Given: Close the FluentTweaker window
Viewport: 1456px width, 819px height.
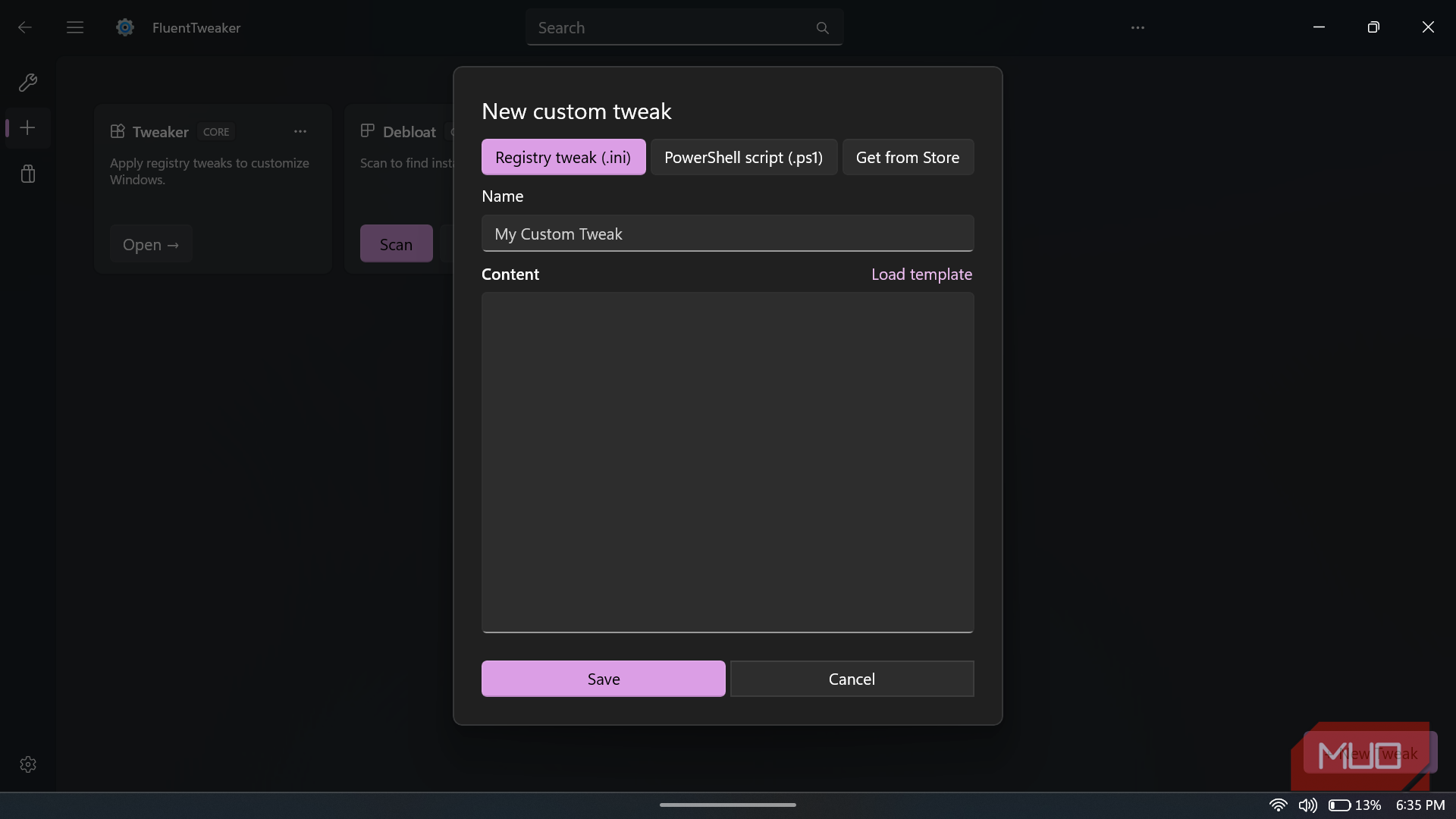Looking at the screenshot, I should [x=1428, y=27].
